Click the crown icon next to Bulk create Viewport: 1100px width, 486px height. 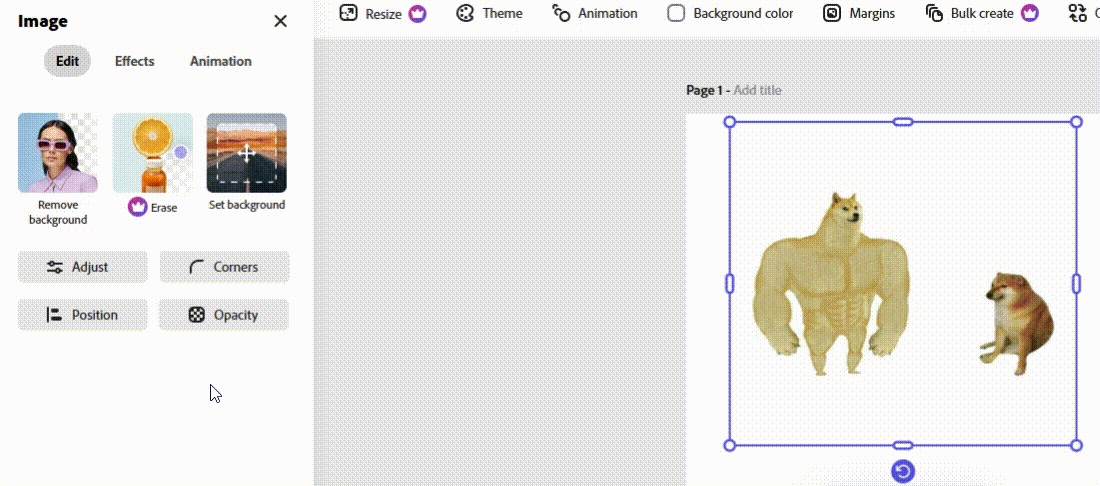[x=1029, y=13]
